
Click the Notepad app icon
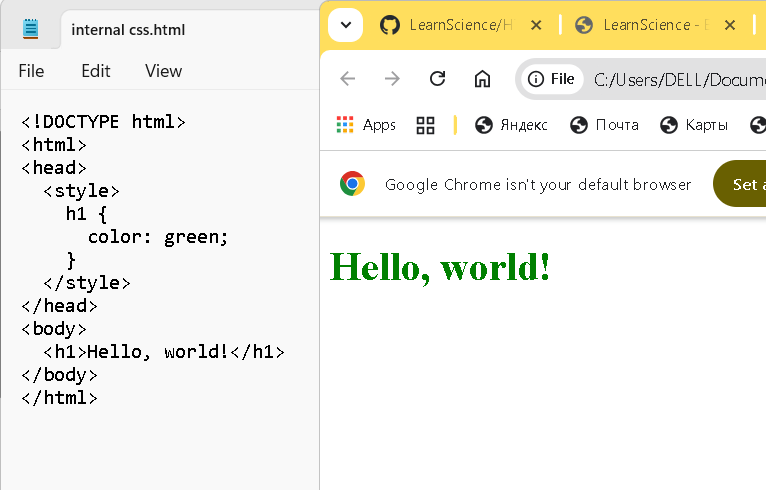(31, 29)
